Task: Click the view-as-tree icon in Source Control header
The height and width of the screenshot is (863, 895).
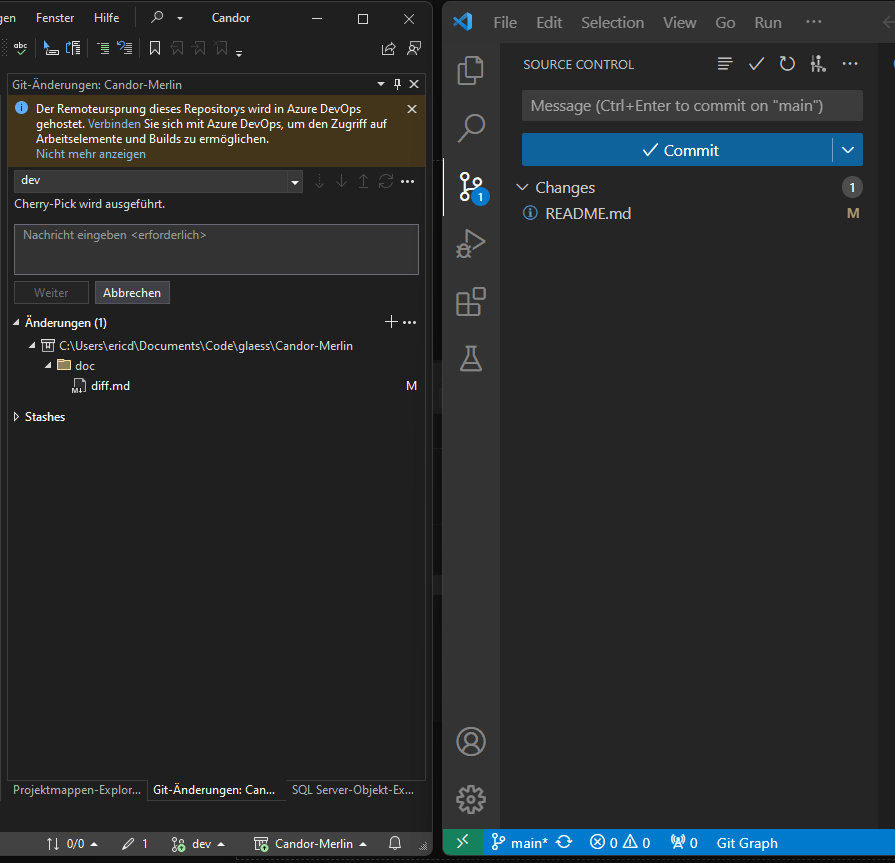Action: pos(725,64)
